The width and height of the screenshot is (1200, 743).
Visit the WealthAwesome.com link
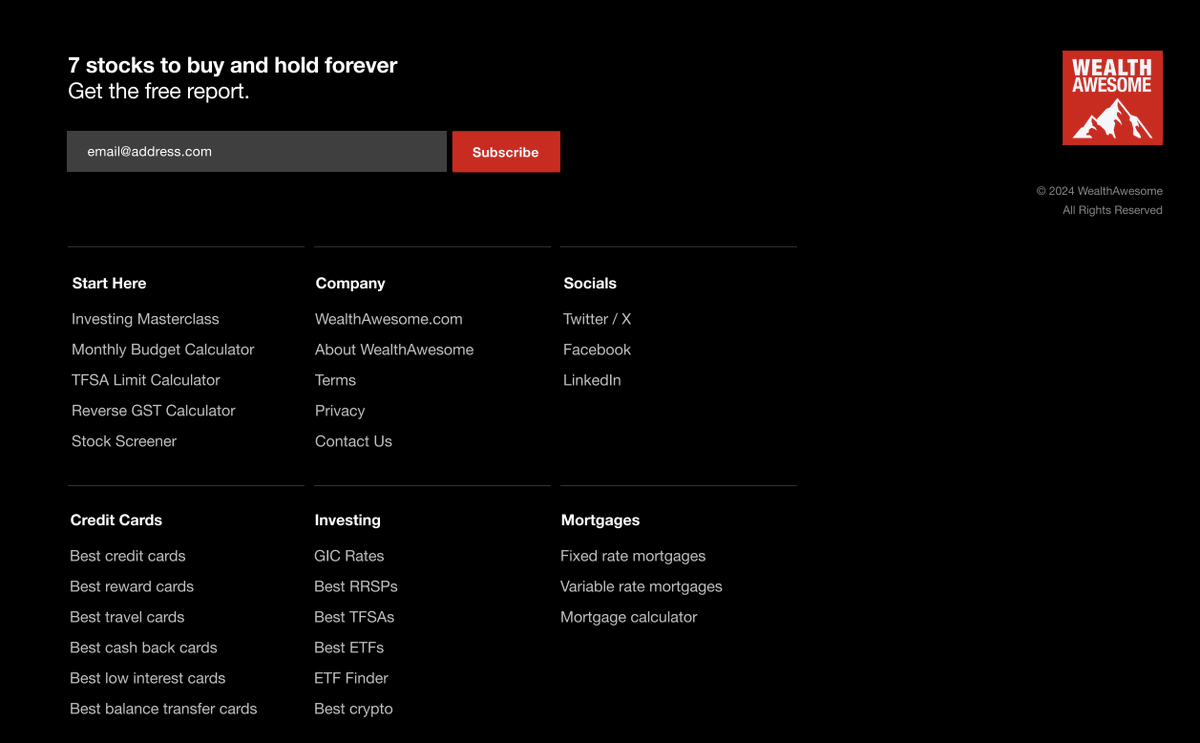(389, 319)
